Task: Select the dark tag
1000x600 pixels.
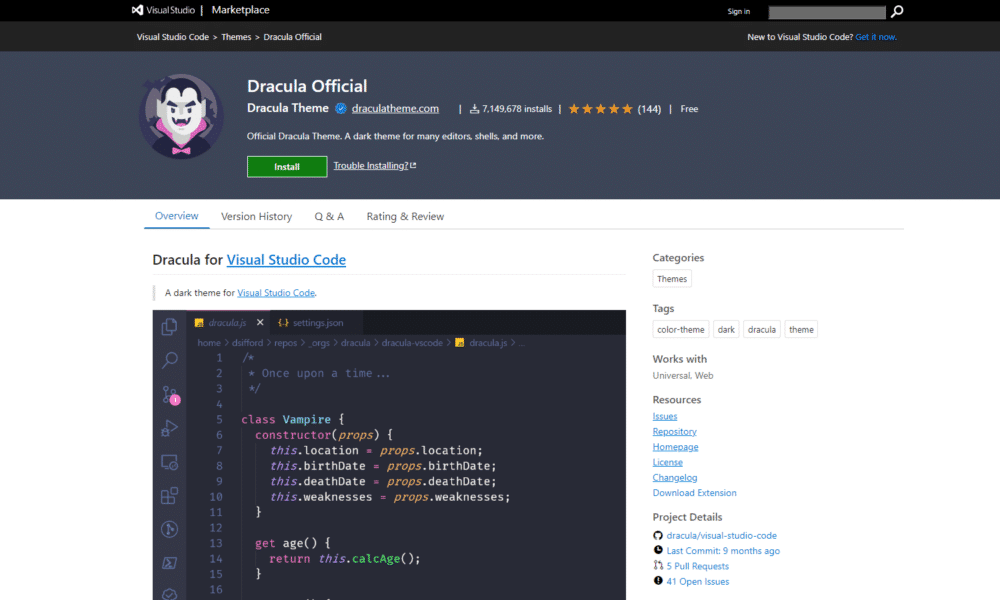Action: [726, 330]
